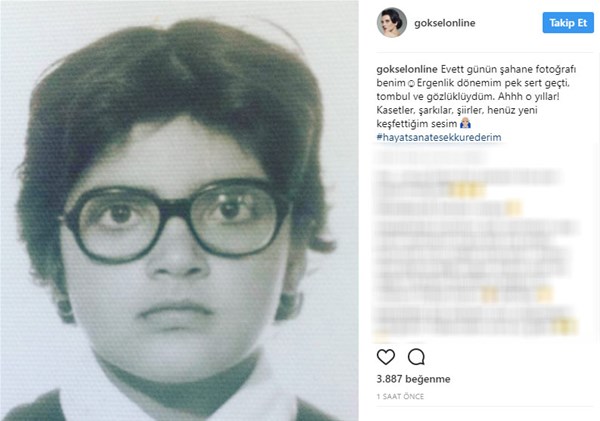This screenshot has height=421, width=600.
Task: Click the heart like icon
Action: 386,357
